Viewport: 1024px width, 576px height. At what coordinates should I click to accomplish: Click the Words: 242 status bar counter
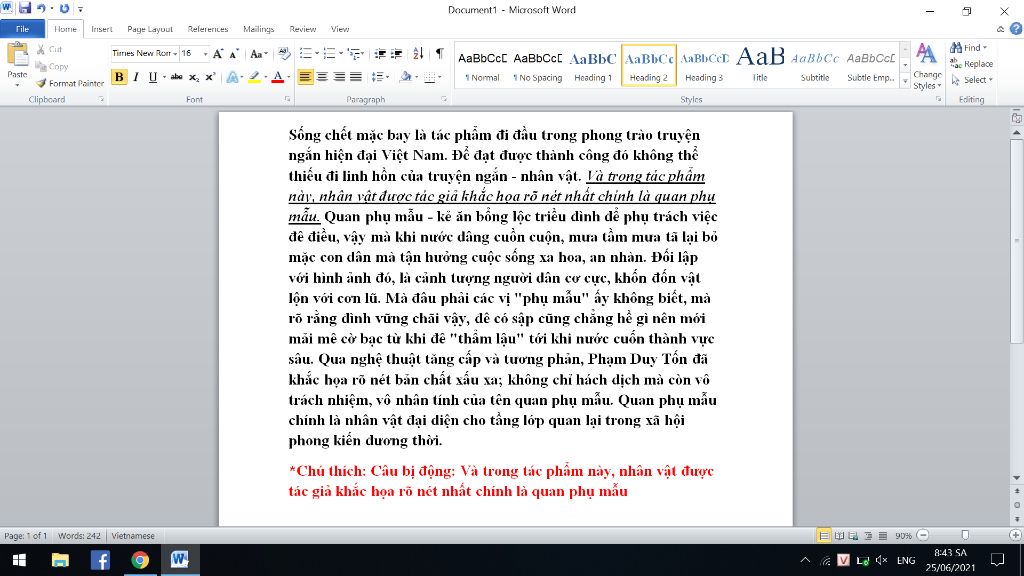(x=79, y=536)
